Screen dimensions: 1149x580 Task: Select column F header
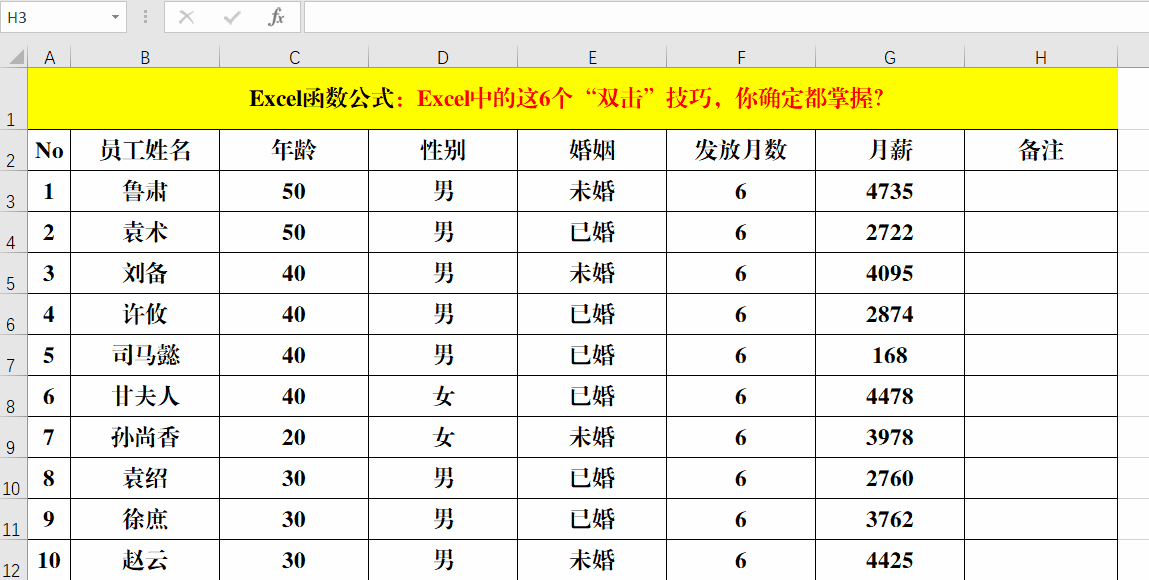click(x=741, y=57)
